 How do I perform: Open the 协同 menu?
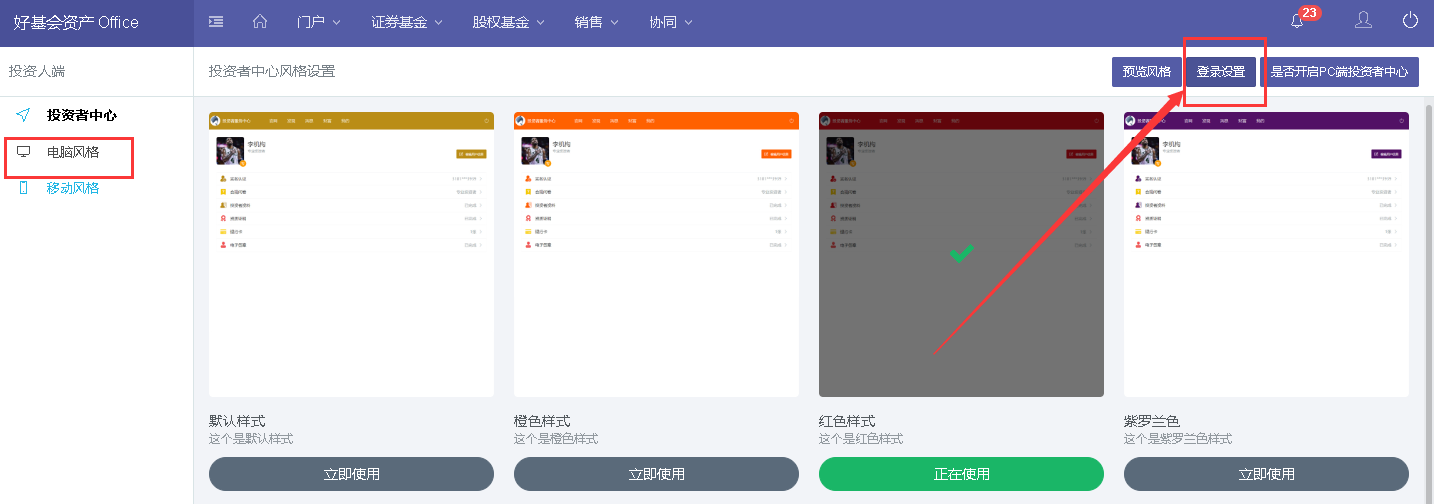670,22
